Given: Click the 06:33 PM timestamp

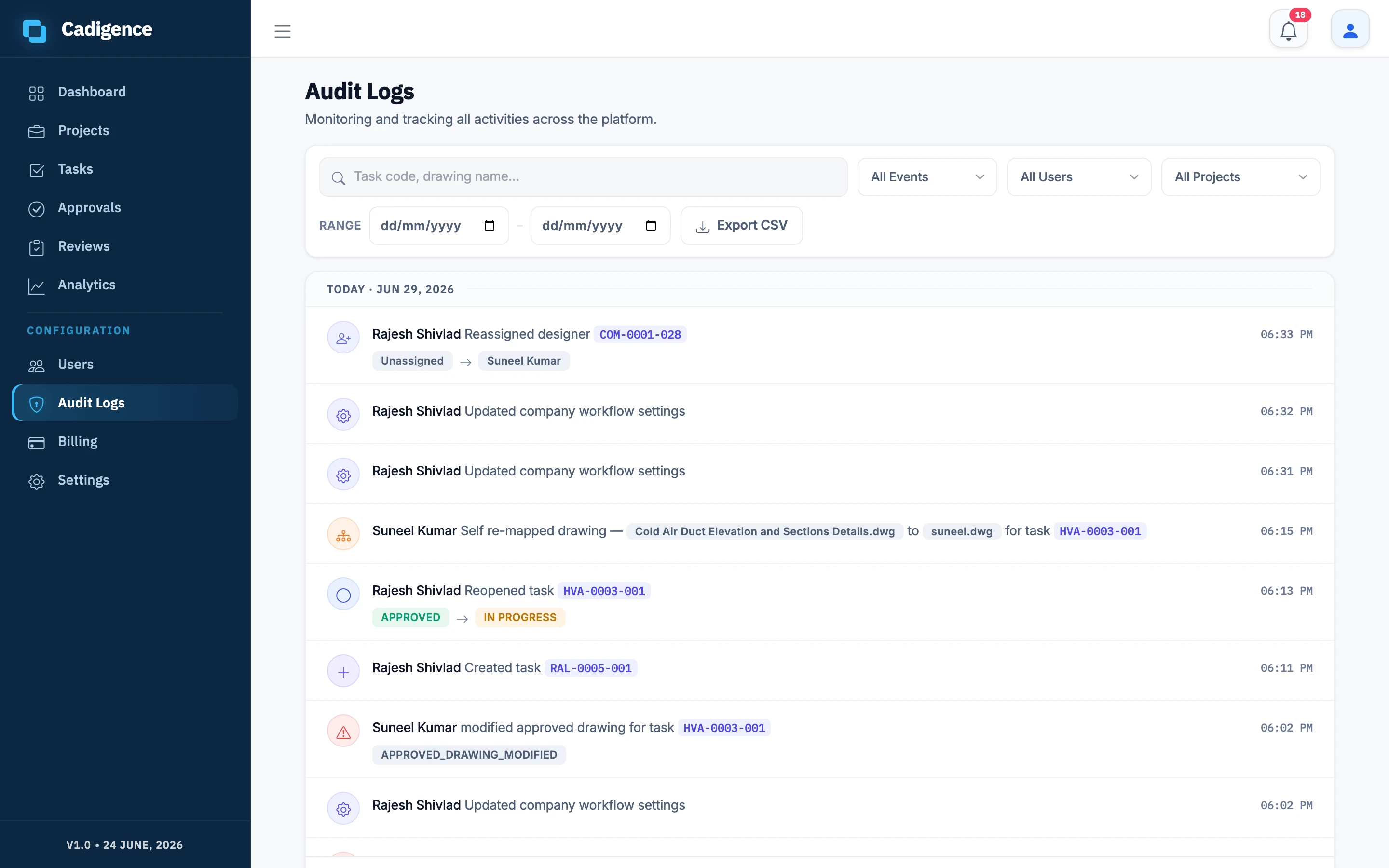Looking at the screenshot, I should 1286,334.
